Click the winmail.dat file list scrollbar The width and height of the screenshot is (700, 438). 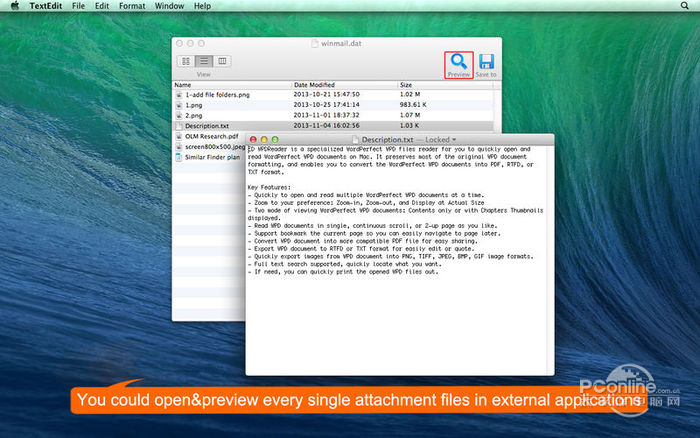click(497, 109)
